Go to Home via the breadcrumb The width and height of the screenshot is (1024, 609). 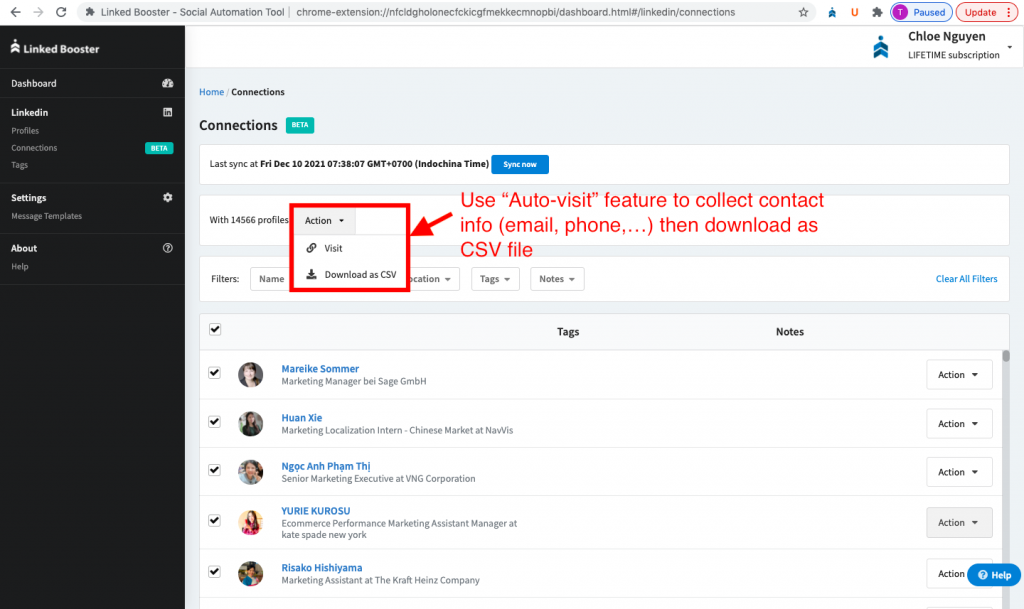[212, 92]
